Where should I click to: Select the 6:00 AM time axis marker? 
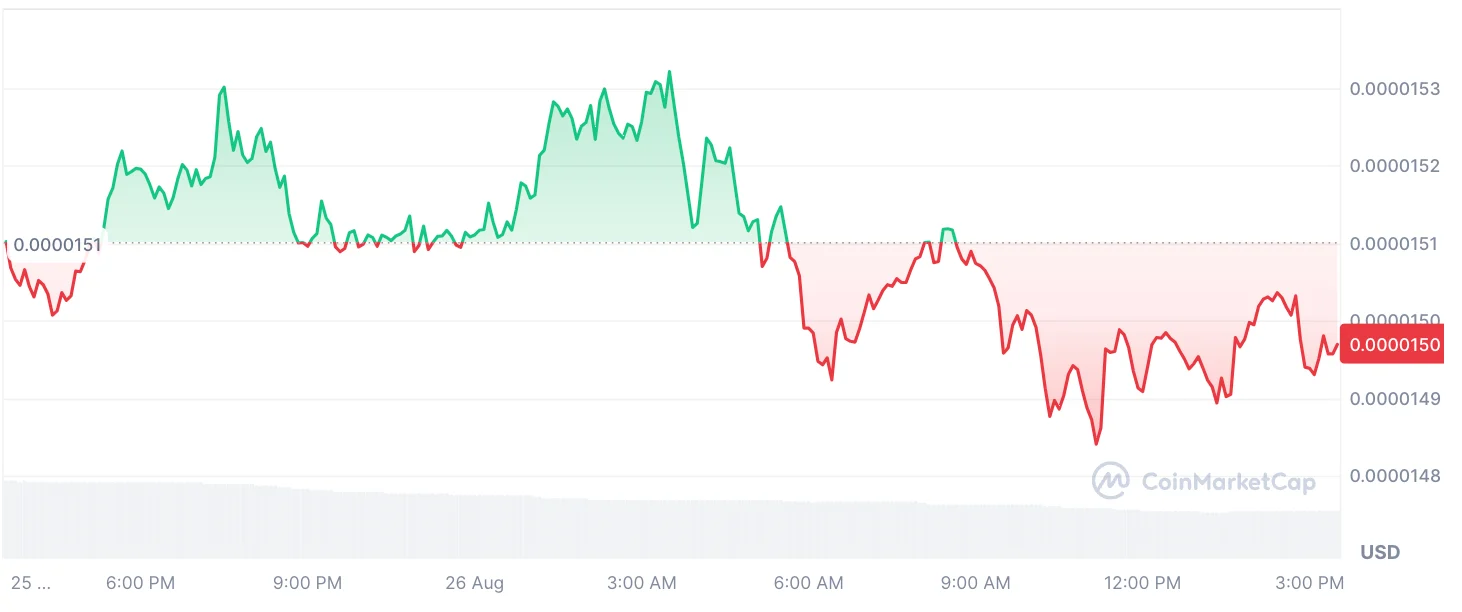click(x=809, y=583)
